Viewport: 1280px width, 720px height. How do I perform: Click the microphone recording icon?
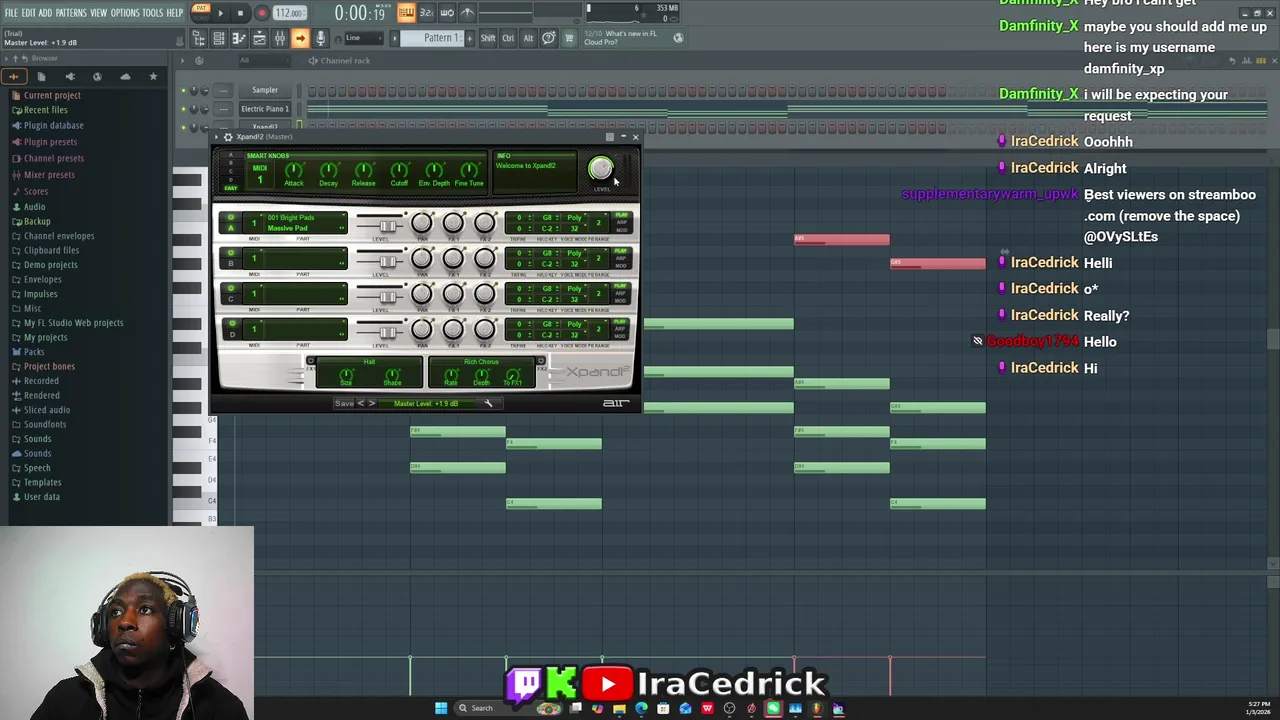[x=320, y=38]
